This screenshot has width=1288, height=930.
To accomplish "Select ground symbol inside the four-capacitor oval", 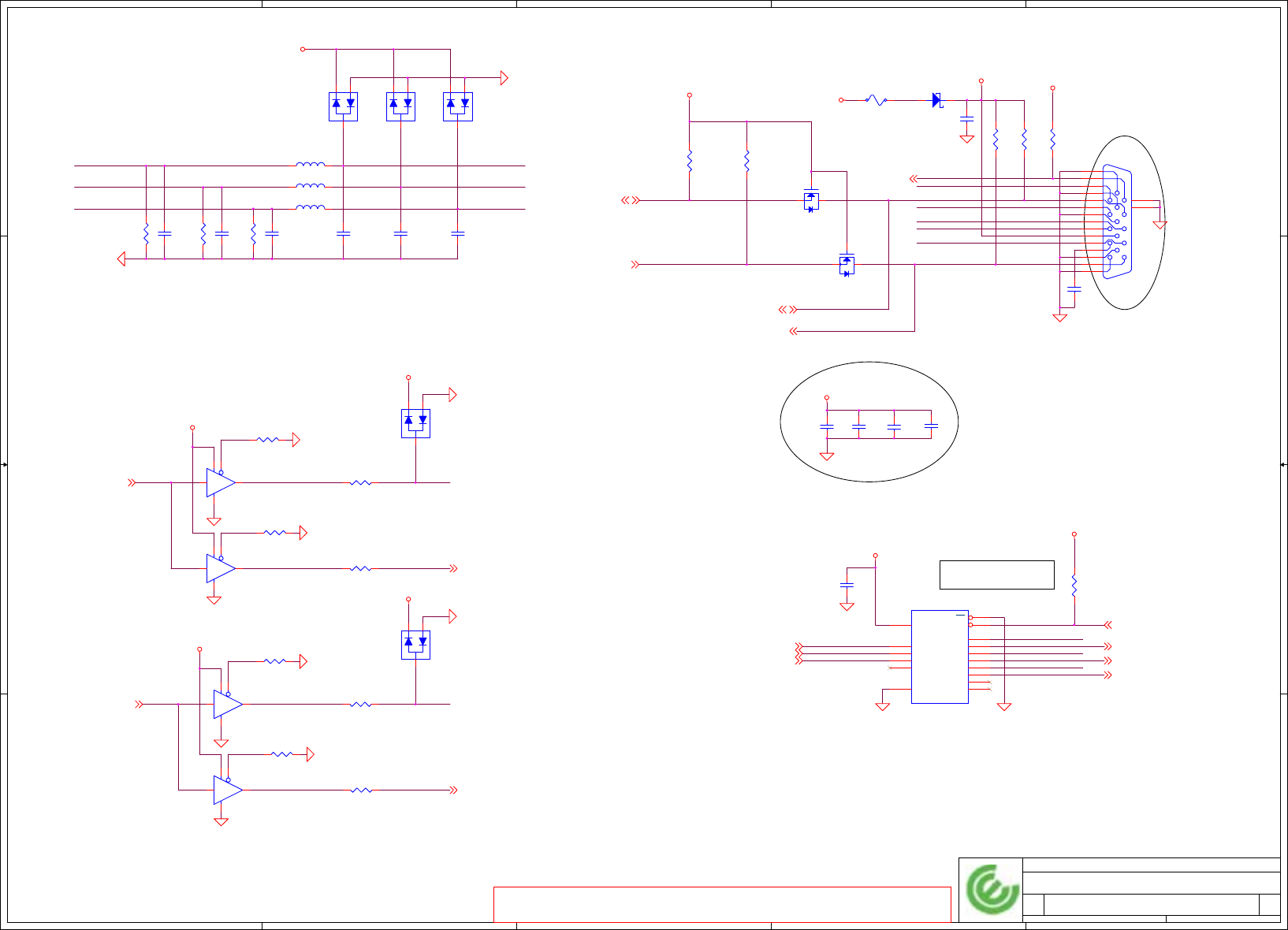I will click(827, 456).
